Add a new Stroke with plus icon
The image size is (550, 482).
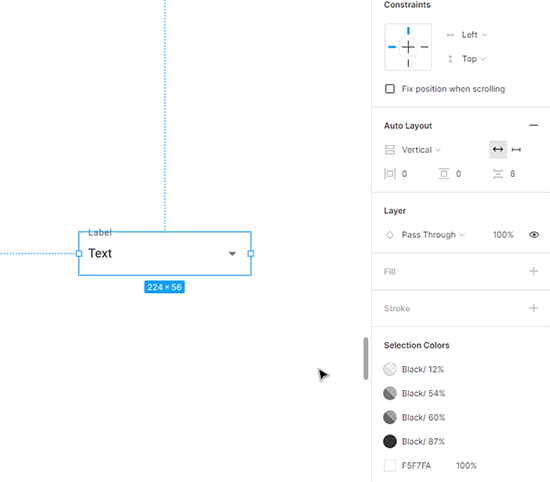point(534,308)
